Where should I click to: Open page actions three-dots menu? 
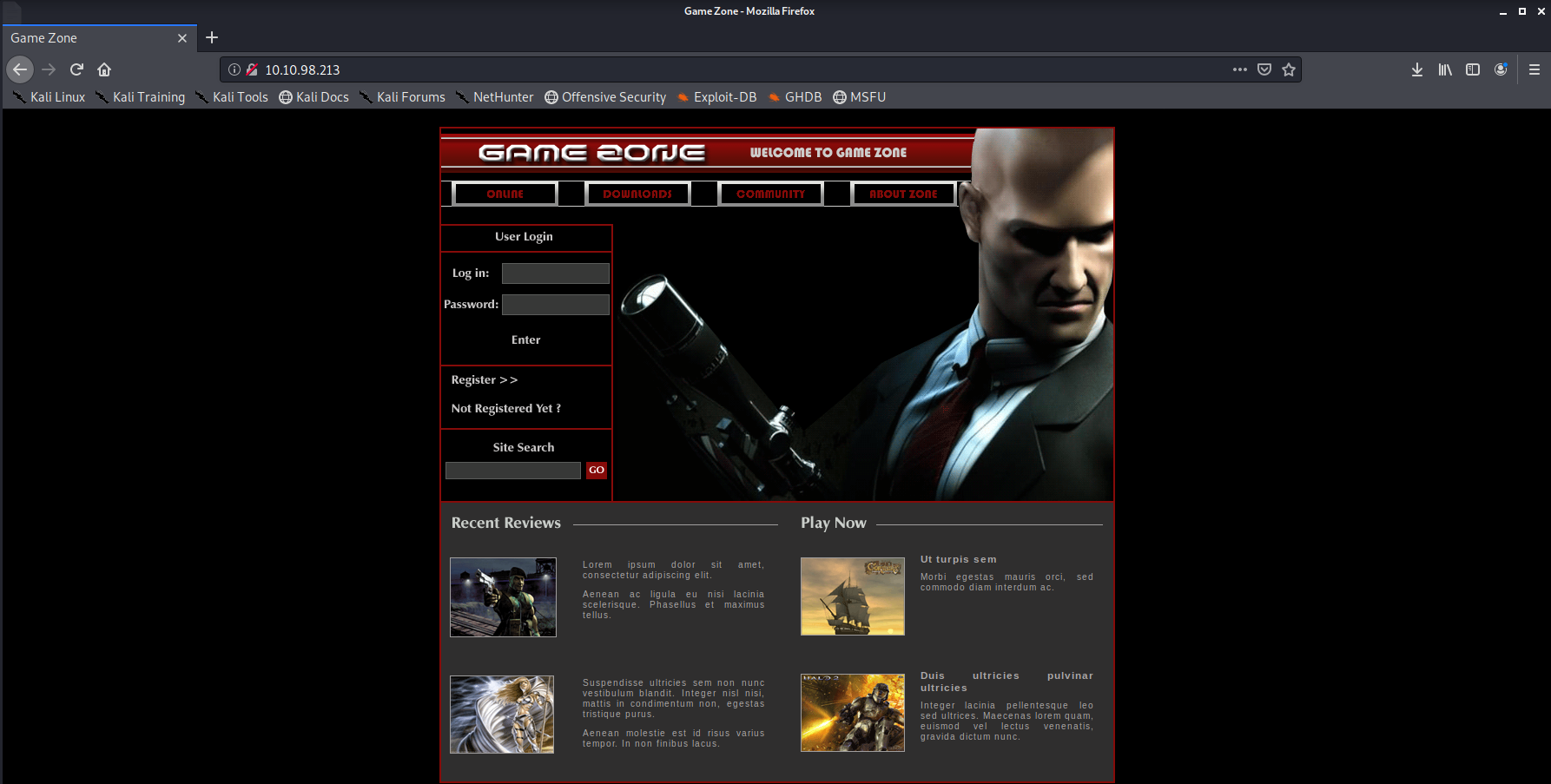click(x=1240, y=69)
